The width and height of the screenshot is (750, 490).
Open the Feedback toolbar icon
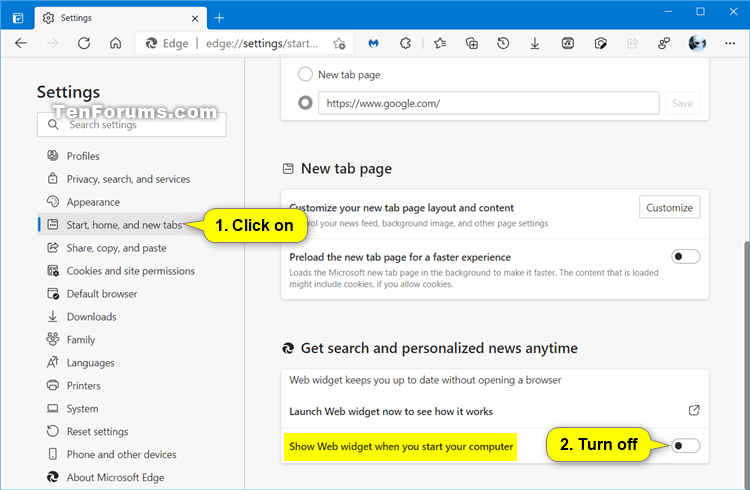click(664, 44)
